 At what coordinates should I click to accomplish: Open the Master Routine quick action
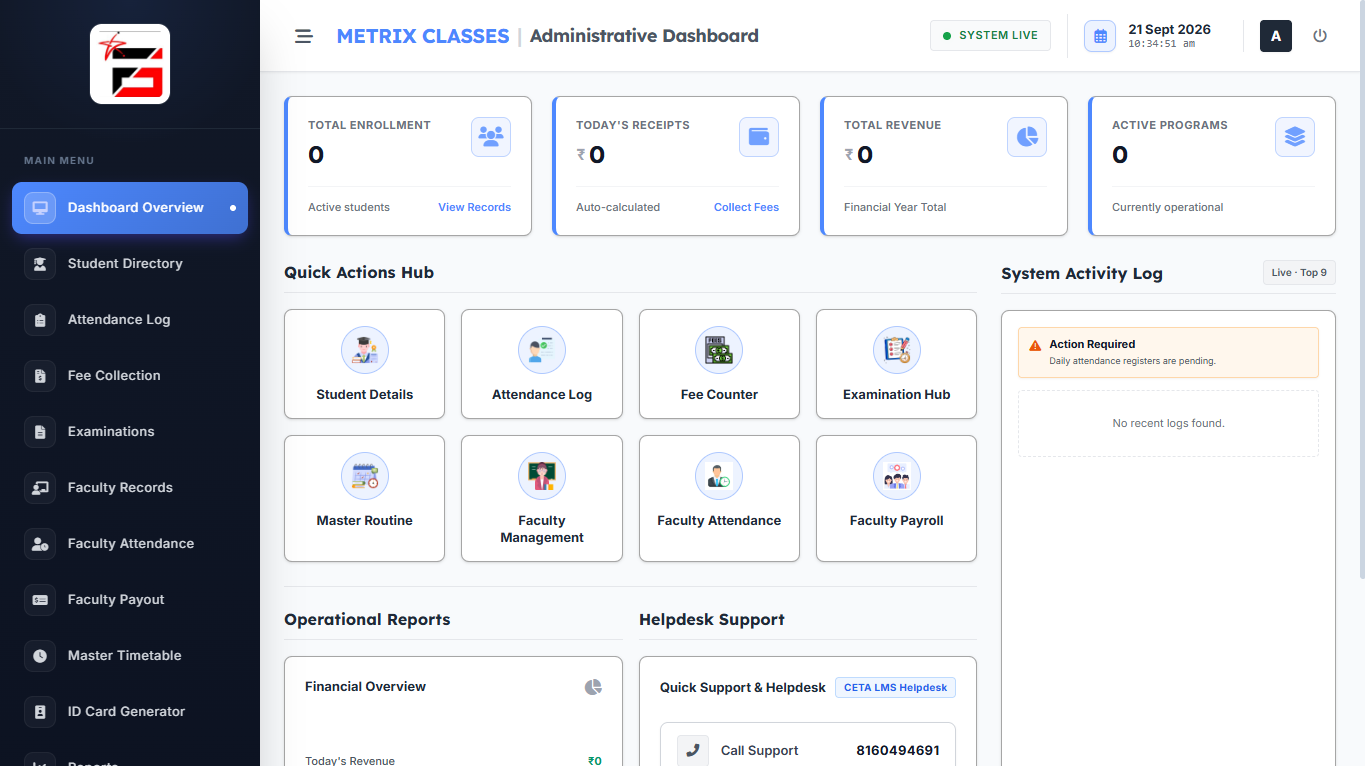(x=364, y=498)
